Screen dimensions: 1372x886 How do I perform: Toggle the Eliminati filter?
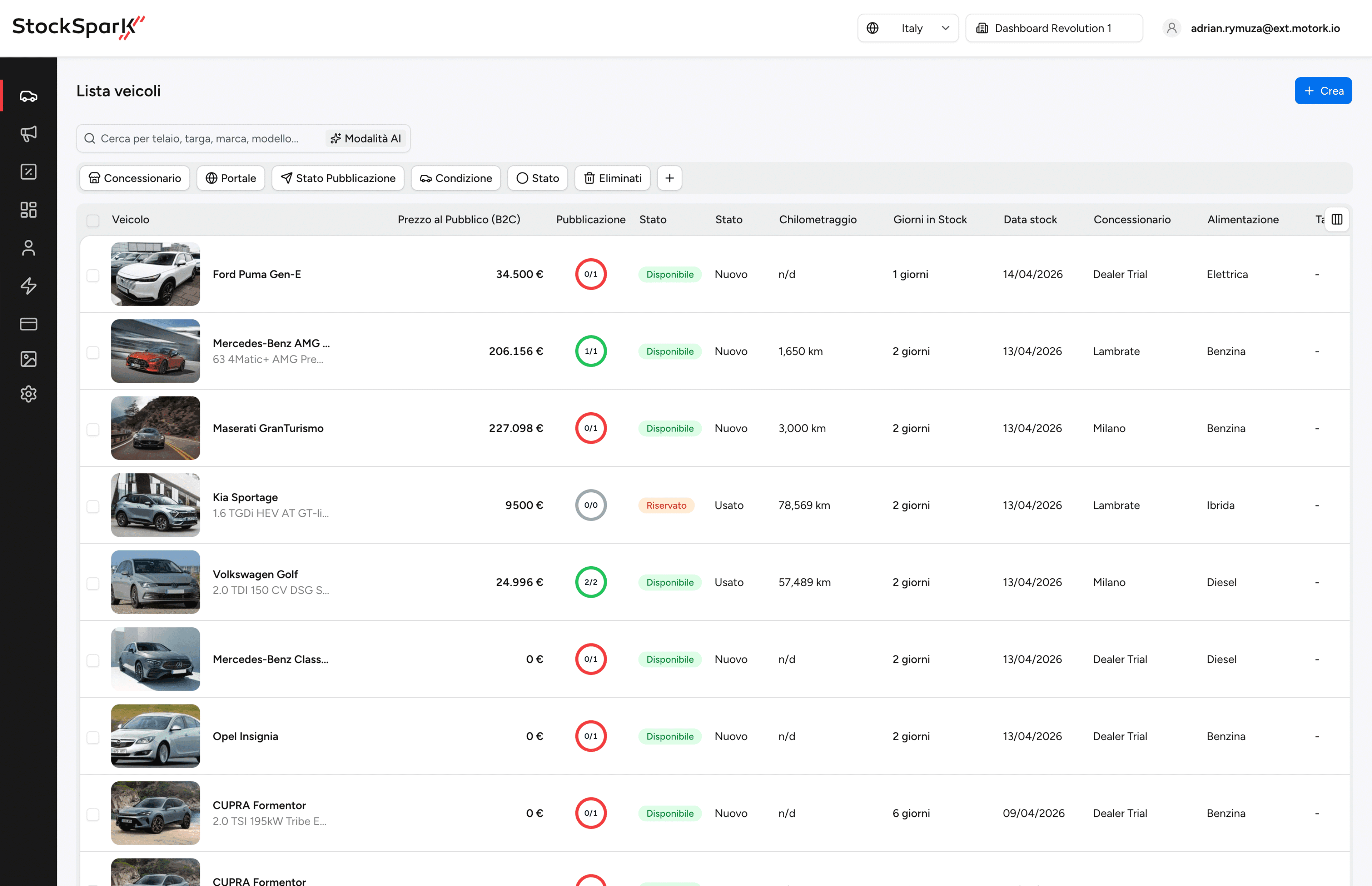[612, 178]
